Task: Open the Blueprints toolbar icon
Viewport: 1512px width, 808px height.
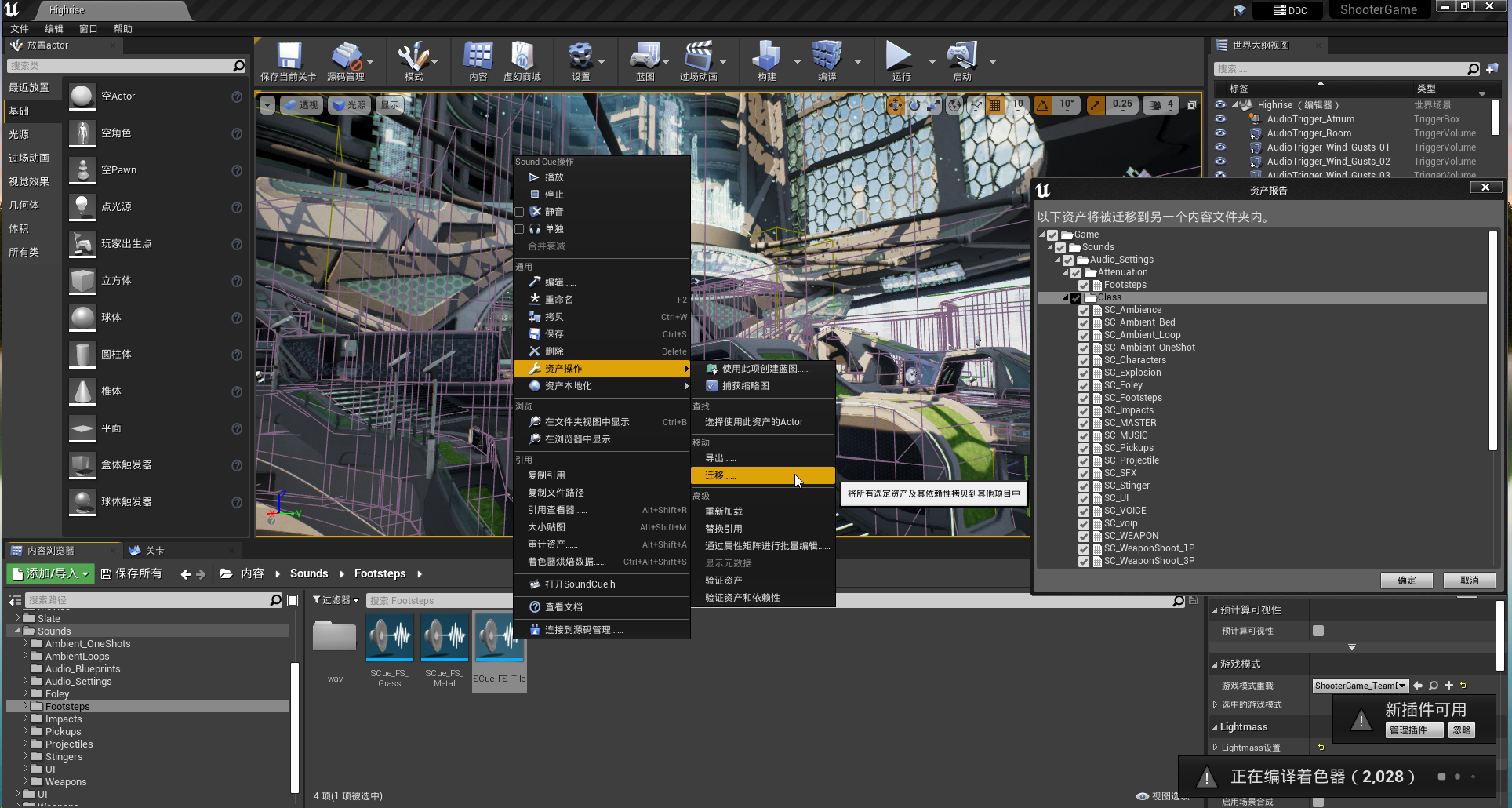Action: point(645,56)
